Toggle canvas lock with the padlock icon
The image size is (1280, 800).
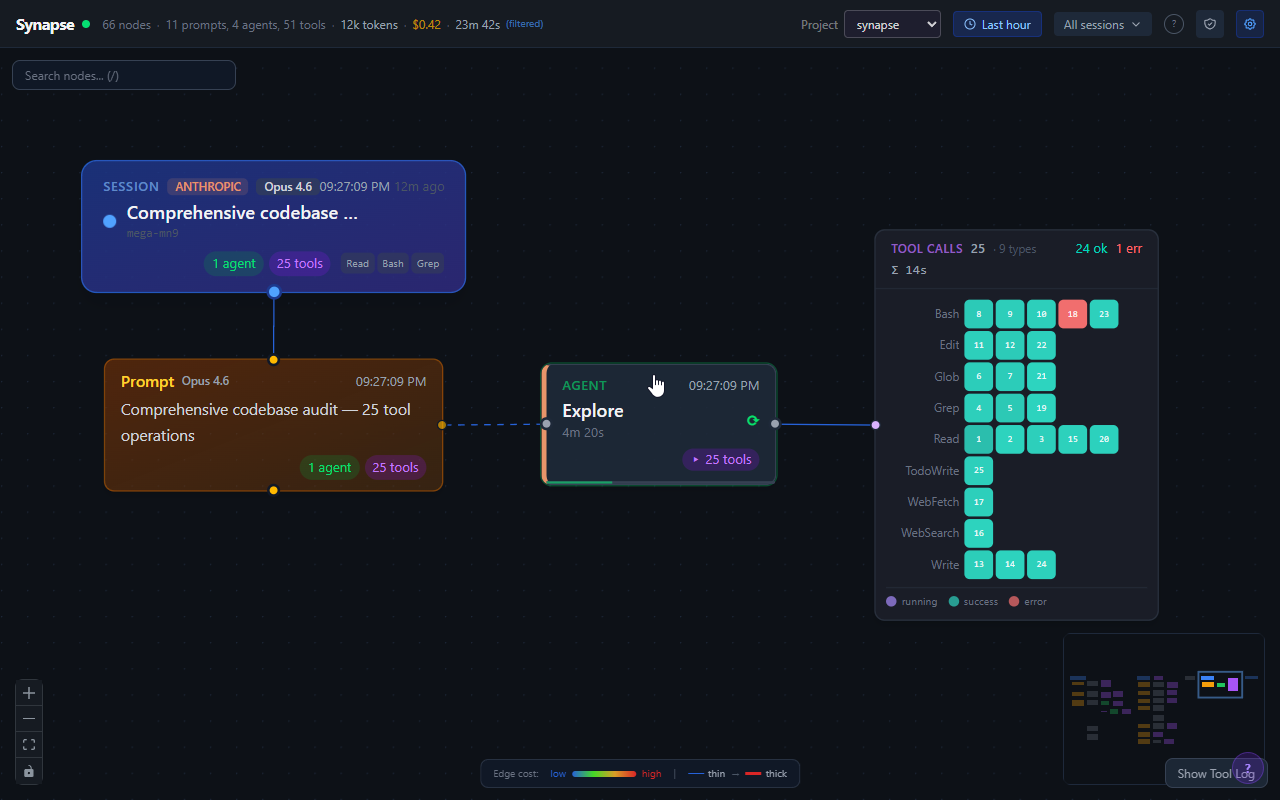[x=28, y=770]
